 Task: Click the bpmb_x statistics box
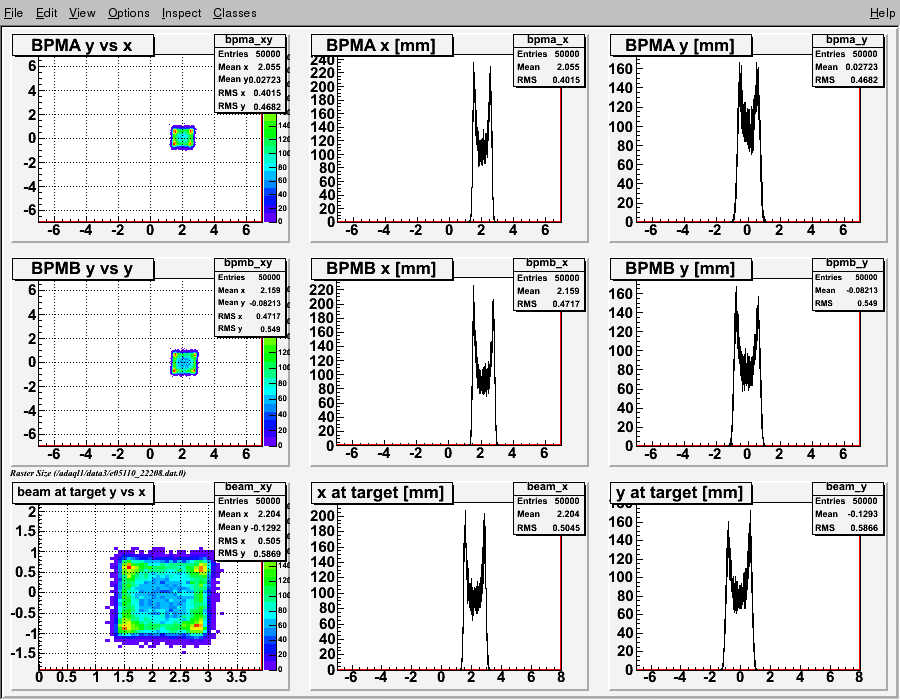coord(549,283)
